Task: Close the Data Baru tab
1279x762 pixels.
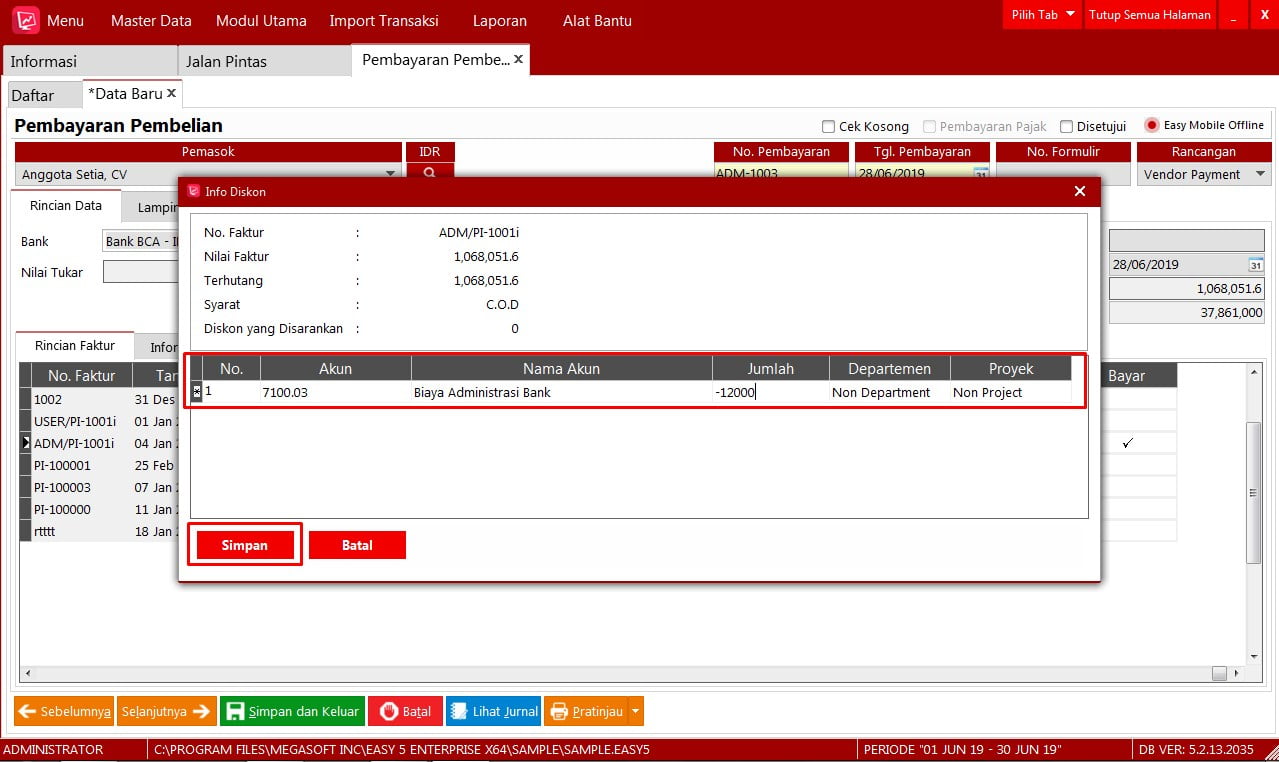Action: (x=171, y=93)
